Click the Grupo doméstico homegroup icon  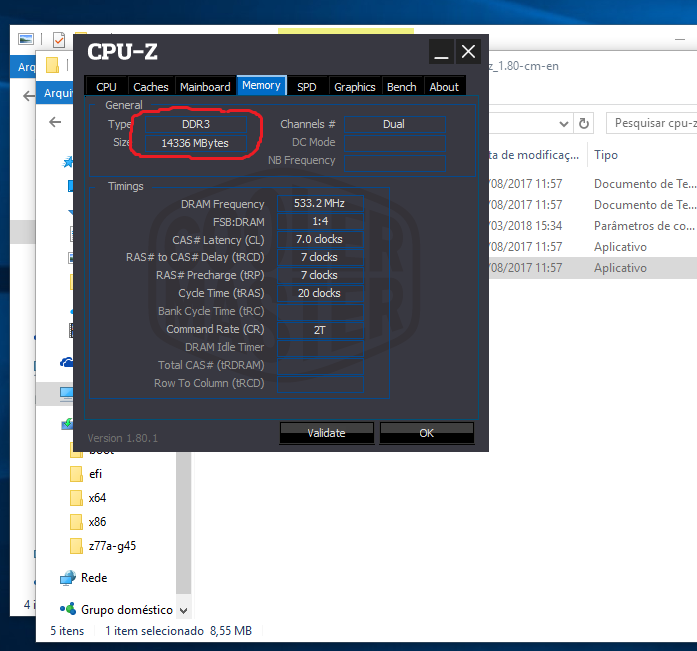tap(68, 609)
